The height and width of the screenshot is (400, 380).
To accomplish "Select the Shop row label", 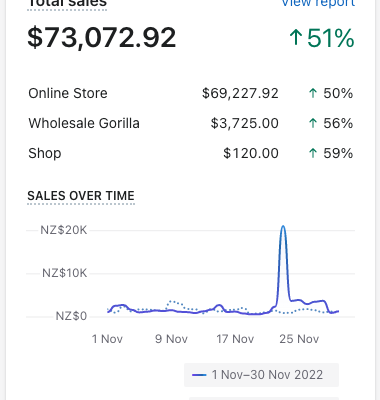I will [45, 154].
